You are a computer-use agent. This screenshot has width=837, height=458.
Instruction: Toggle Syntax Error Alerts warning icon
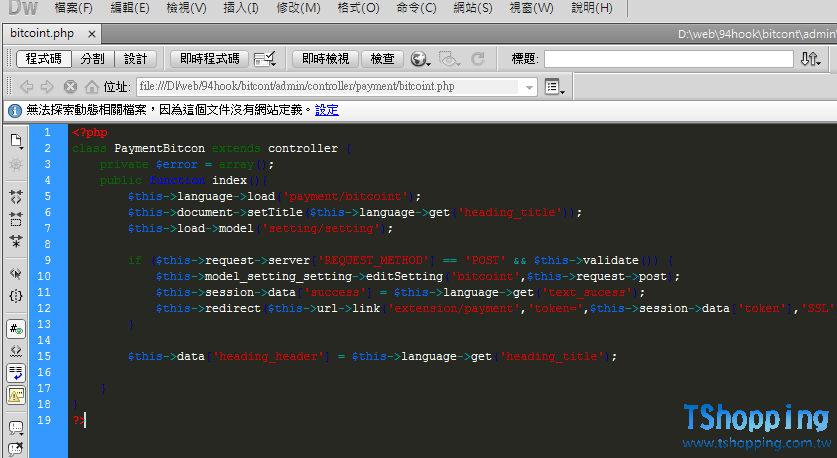pos(16,394)
